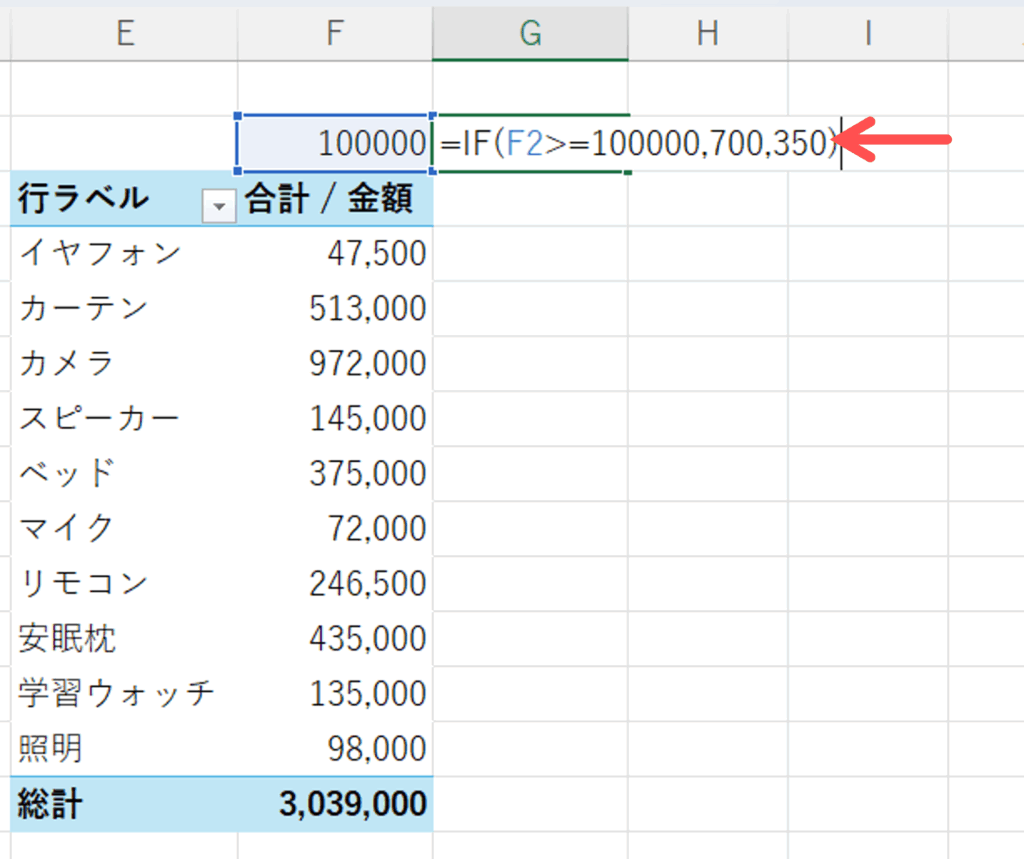Select column I header
The width and height of the screenshot is (1024, 859).
pyautogui.click(x=867, y=33)
